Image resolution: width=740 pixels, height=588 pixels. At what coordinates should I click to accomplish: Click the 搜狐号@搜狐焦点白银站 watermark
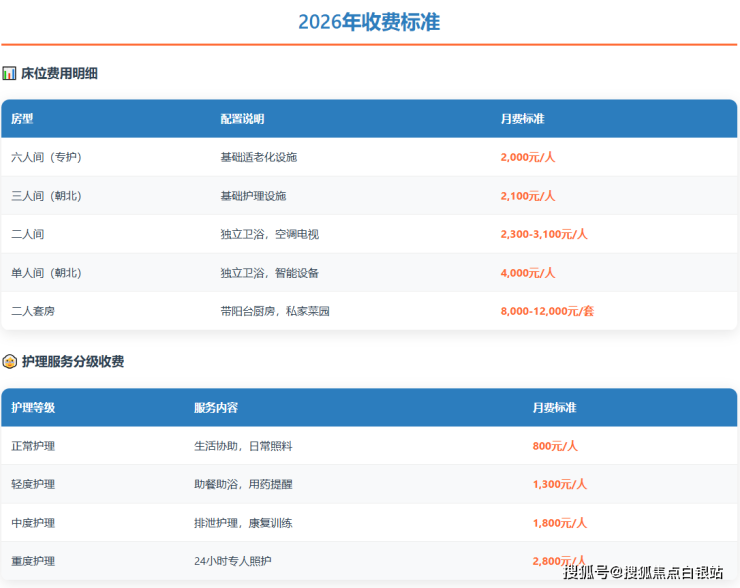643,572
